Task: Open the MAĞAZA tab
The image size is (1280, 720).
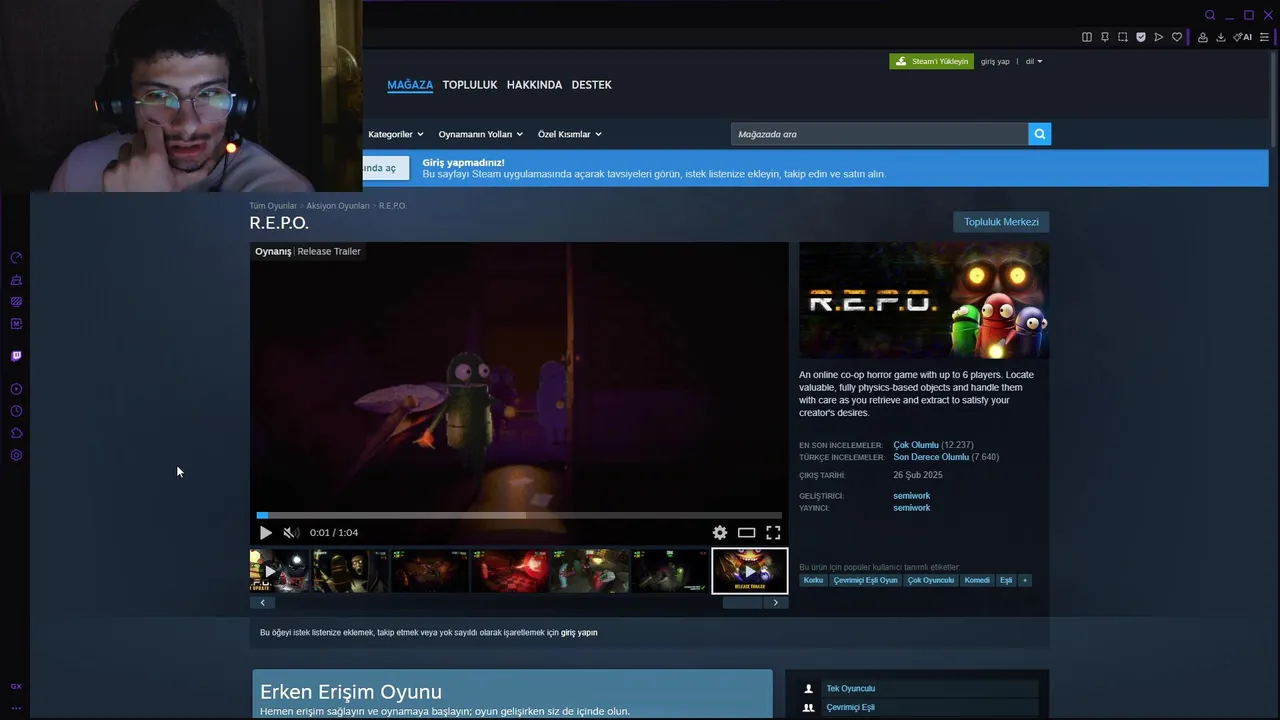Action: pos(410,85)
